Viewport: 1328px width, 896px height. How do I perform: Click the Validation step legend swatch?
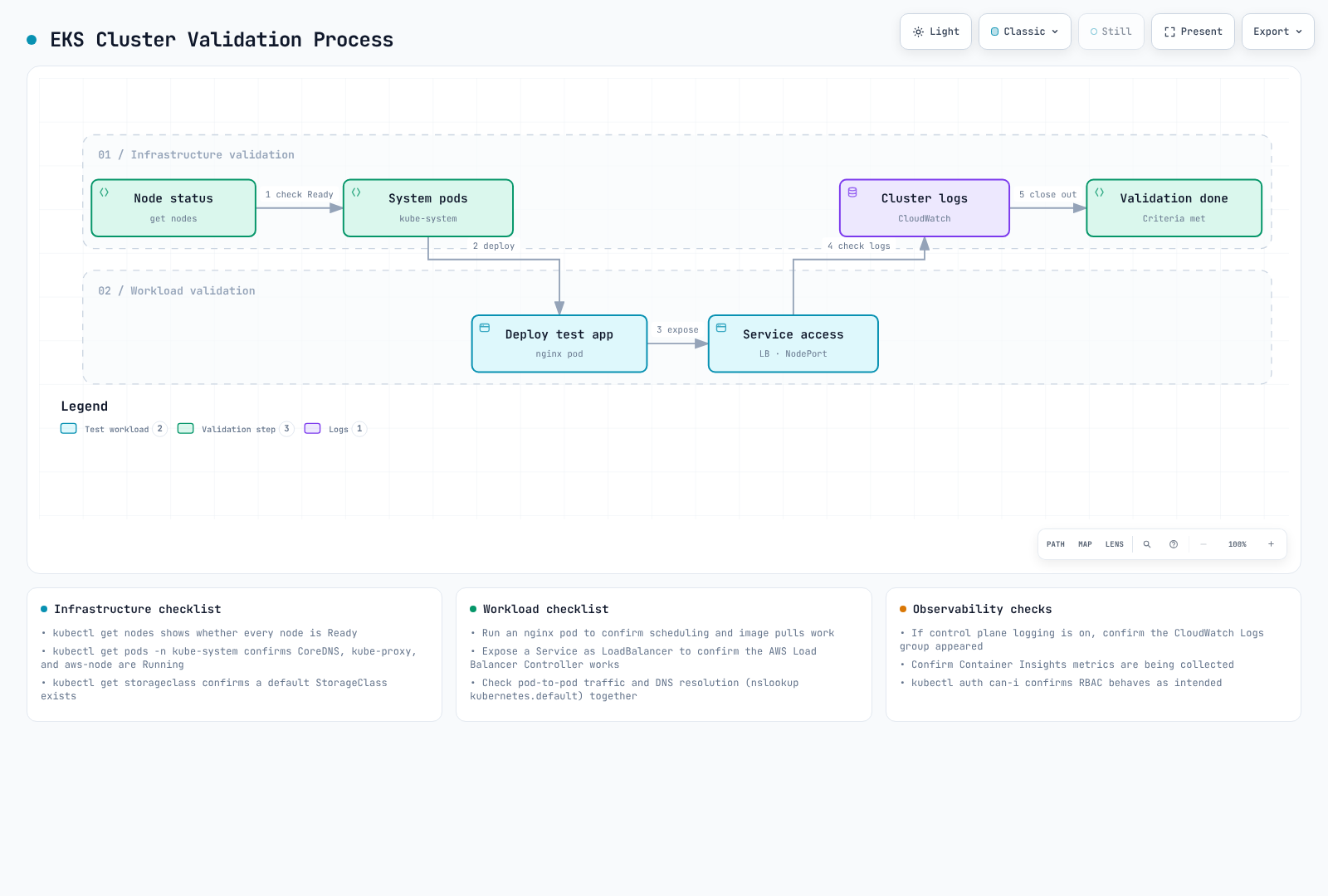[186, 429]
